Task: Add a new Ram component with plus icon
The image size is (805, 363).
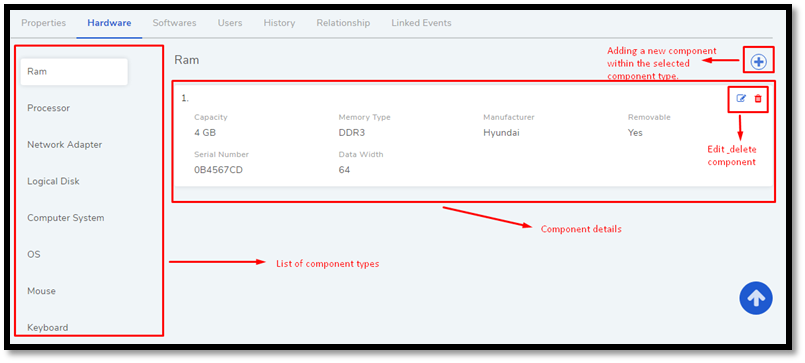Action: pos(758,62)
